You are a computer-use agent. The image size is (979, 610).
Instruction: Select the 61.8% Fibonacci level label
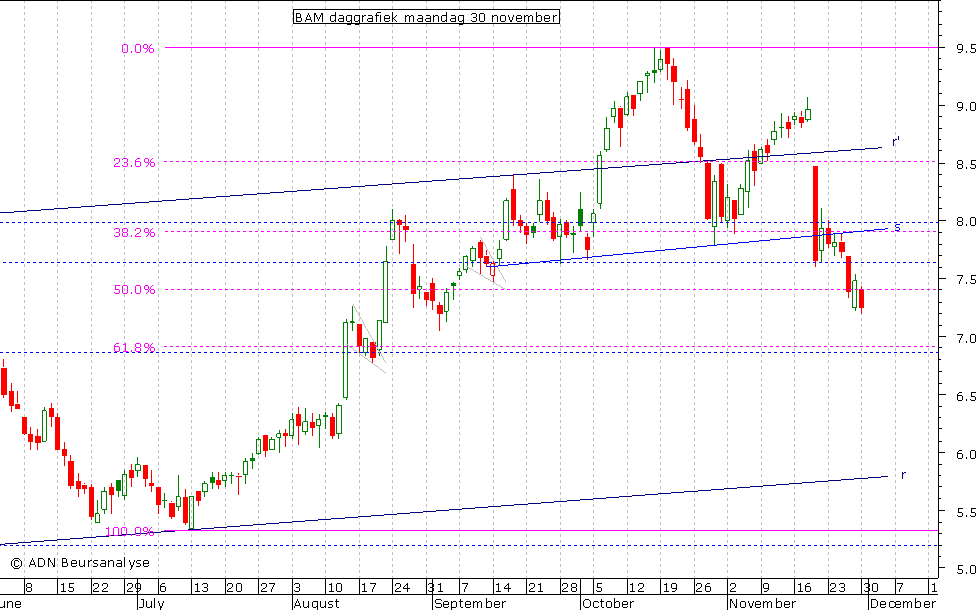coord(134,348)
